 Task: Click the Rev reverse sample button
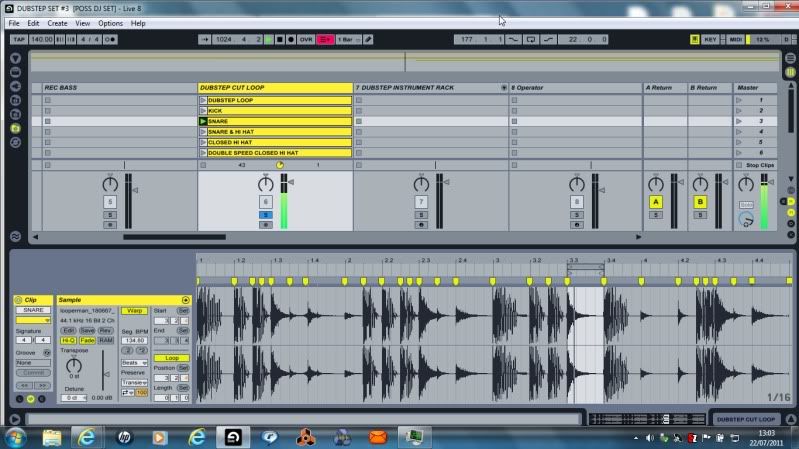104,330
